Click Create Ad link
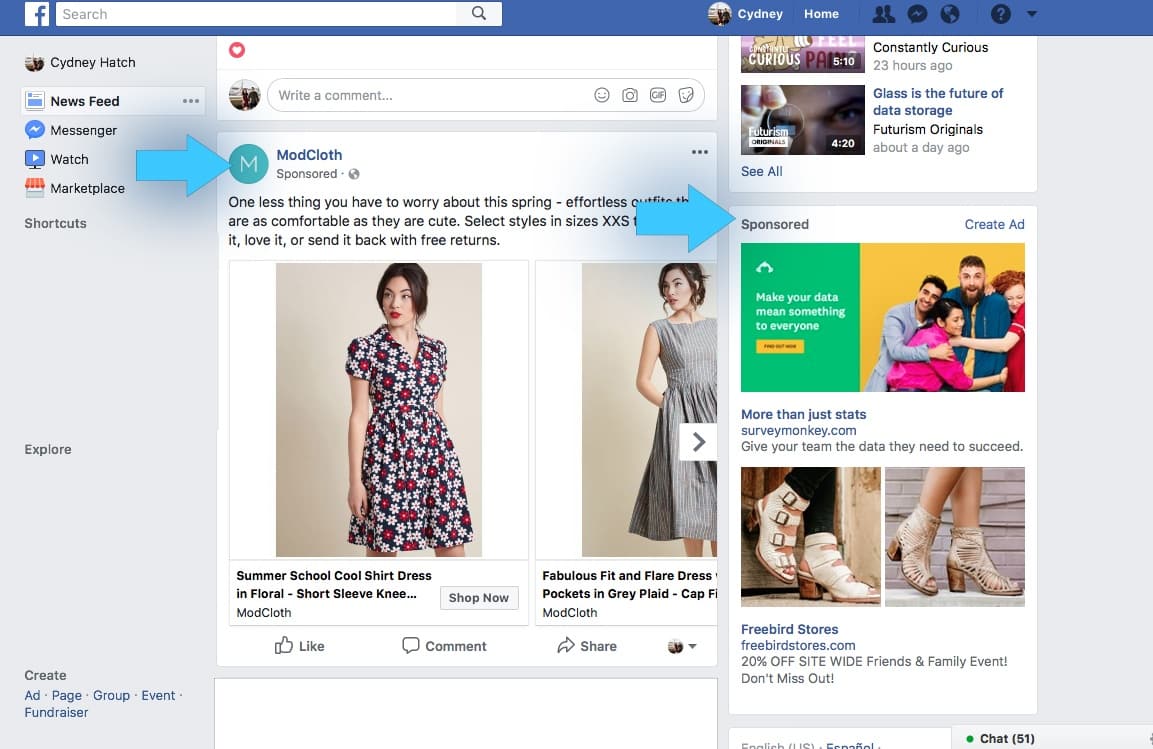Screen dimensions: 1153x749 point(994,224)
